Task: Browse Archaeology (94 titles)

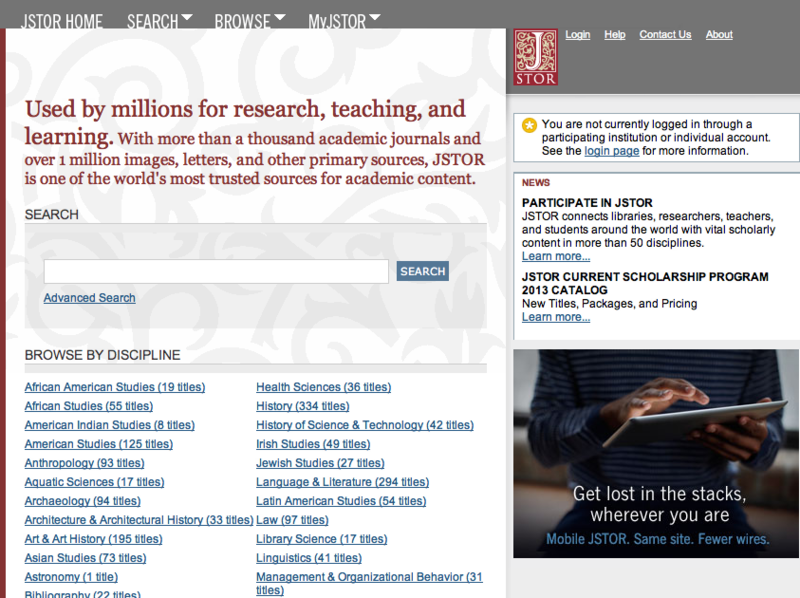Action: point(83,501)
